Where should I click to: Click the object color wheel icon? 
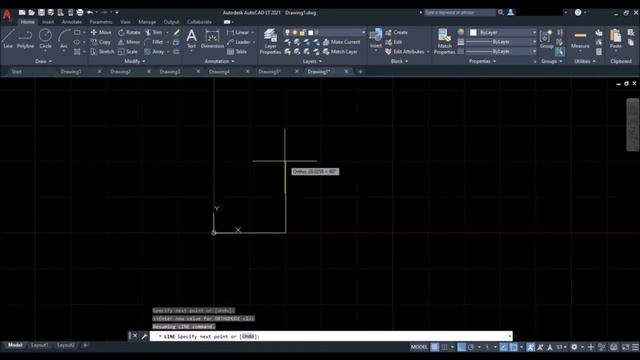tap(461, 32)
